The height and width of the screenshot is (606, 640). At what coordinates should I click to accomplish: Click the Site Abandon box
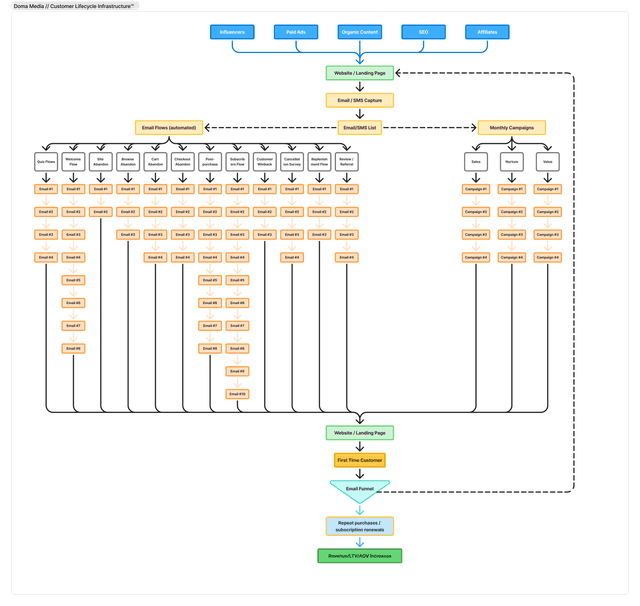point(101,162)
